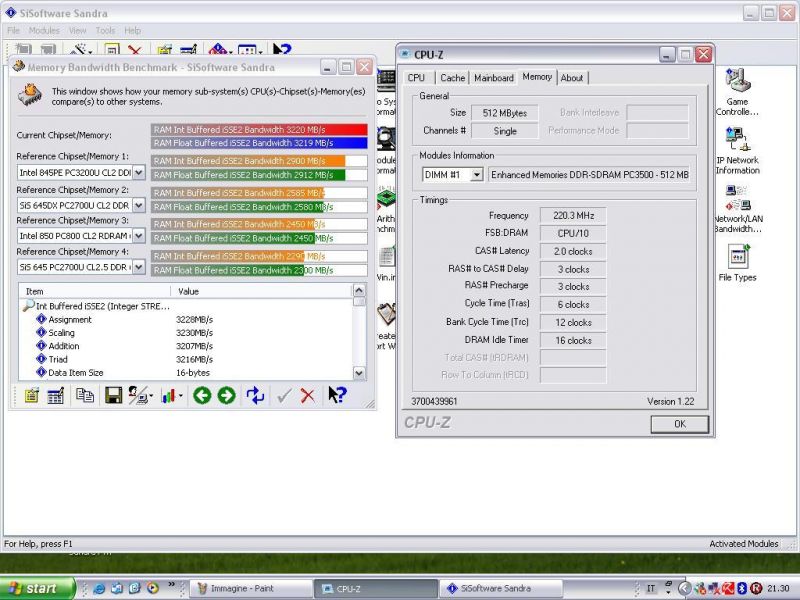The width and height of the screenshot is (800, 600).
Task: Switch to SiSoftware Sandra taskbar button
Action: (x=501, y=588)
